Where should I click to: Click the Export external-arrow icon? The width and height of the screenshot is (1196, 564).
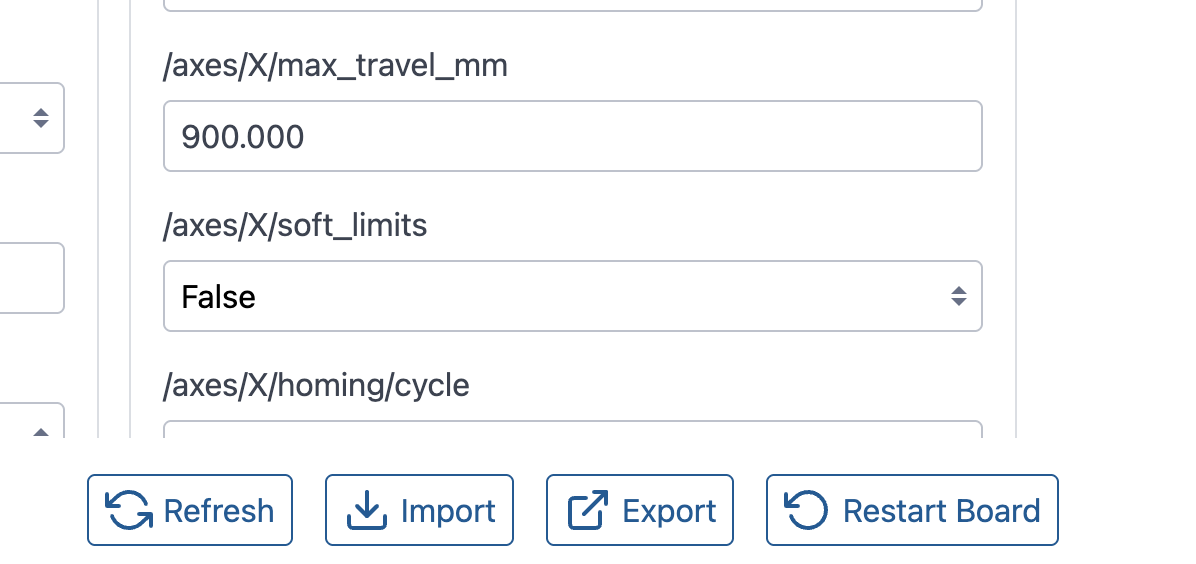588,511
